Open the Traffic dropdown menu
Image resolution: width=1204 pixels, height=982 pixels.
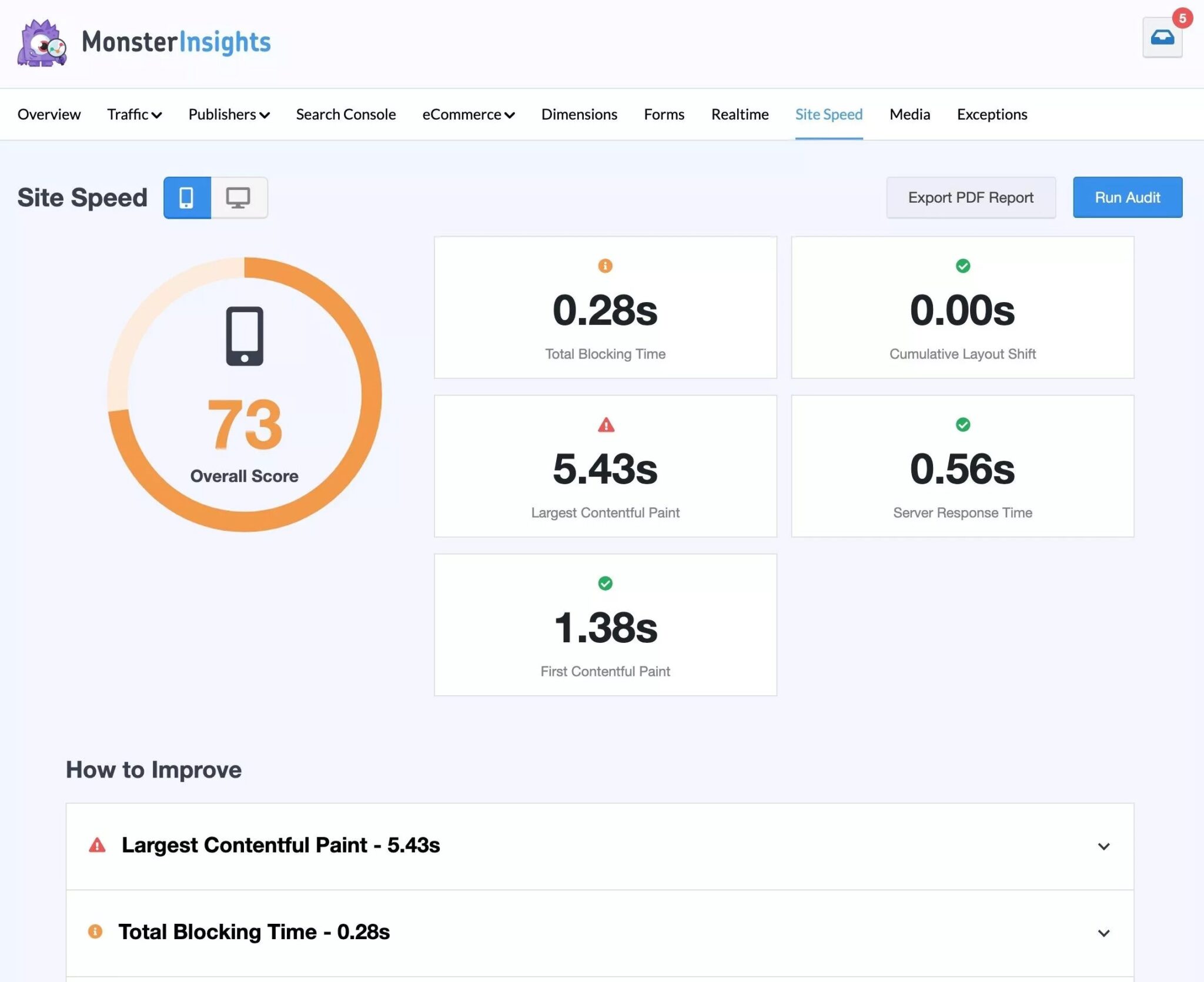[134, 115]
